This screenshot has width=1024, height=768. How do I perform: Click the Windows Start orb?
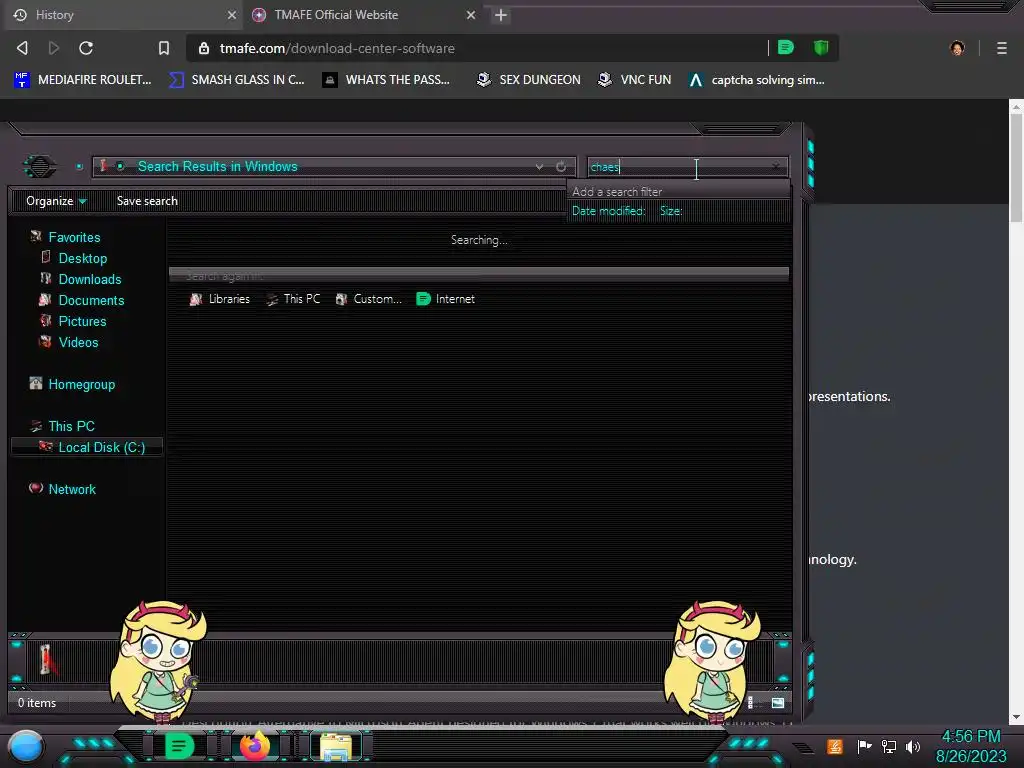coord(26,747)
